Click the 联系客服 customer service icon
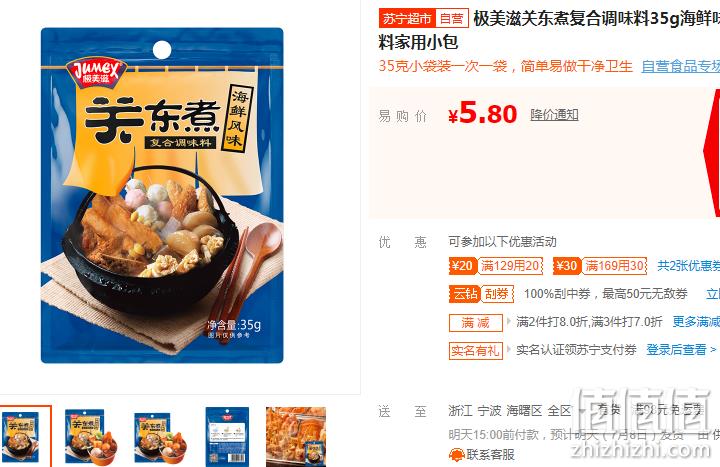The height and width of the screenshot is (467, 720). 456,455
